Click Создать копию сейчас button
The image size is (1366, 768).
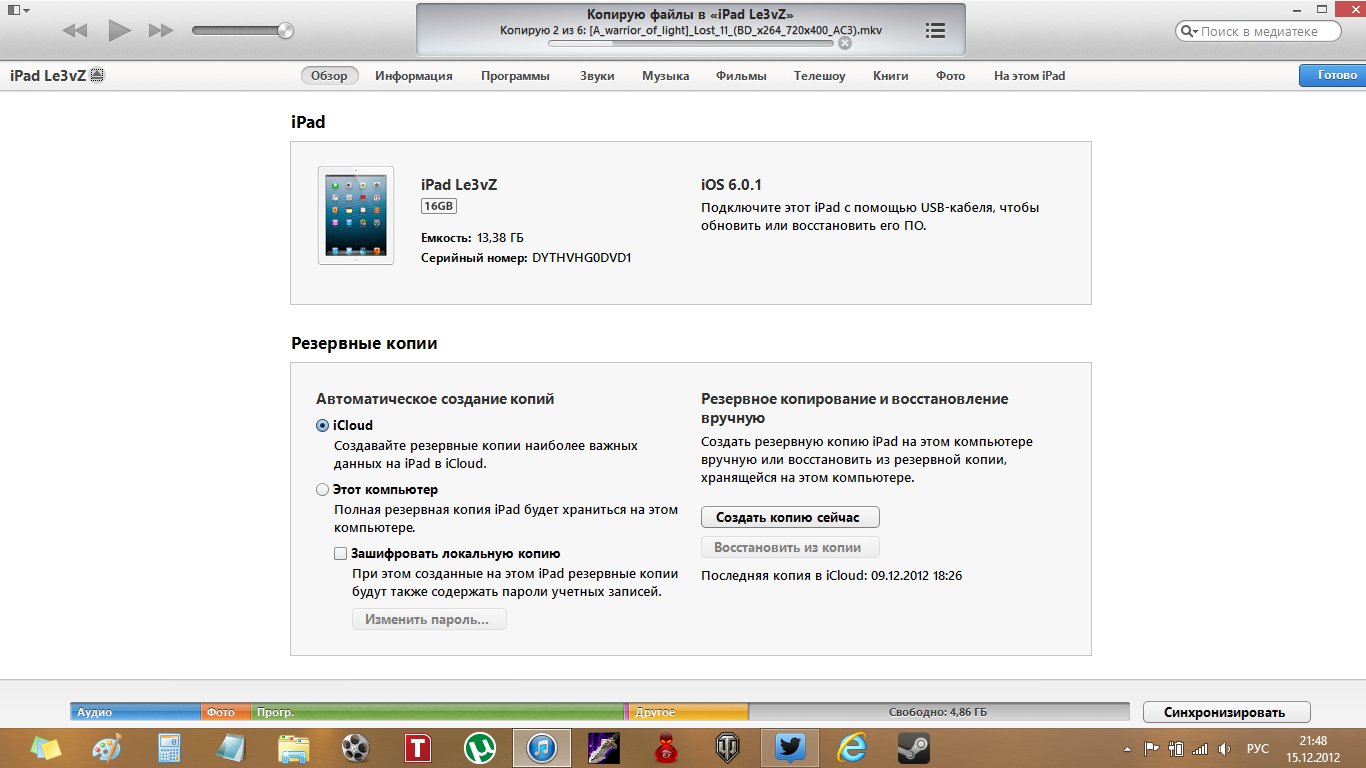click(790, 517)
